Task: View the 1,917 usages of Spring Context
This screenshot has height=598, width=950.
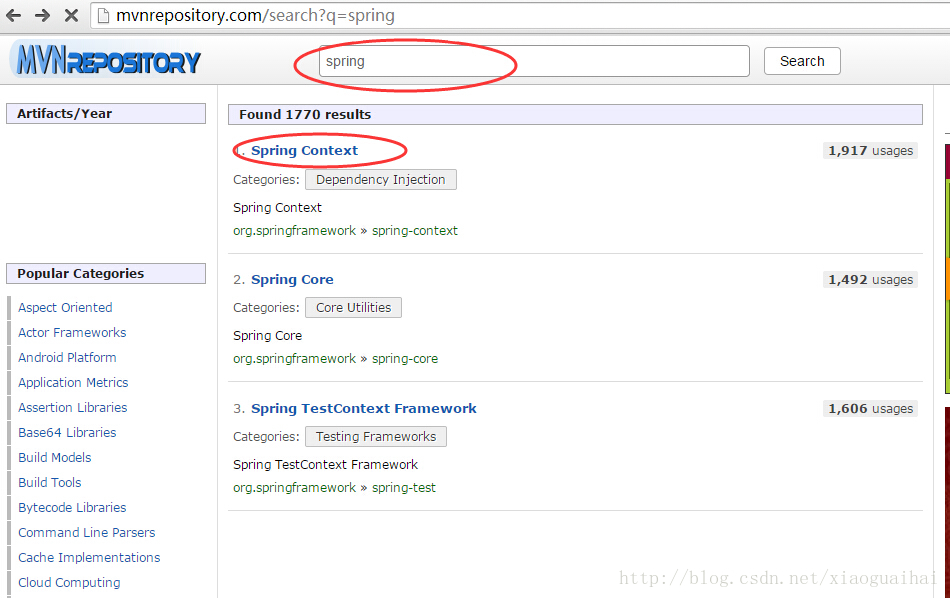Action: coord(870,151)
